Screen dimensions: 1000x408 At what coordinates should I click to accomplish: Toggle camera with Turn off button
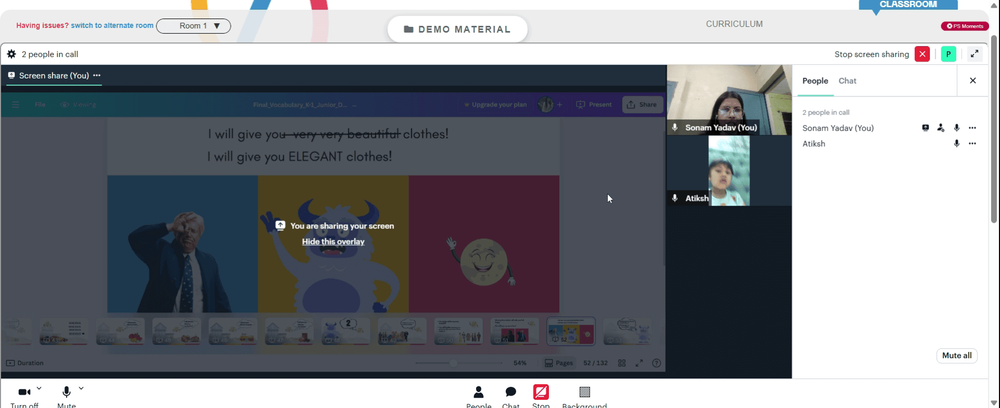pyautogui.click(x=24, y=392)
